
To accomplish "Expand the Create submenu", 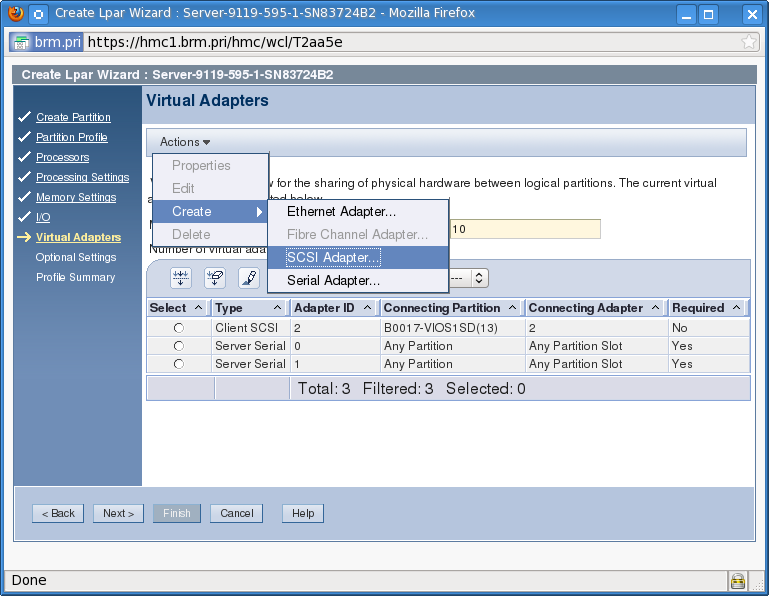I will [210, 211].
